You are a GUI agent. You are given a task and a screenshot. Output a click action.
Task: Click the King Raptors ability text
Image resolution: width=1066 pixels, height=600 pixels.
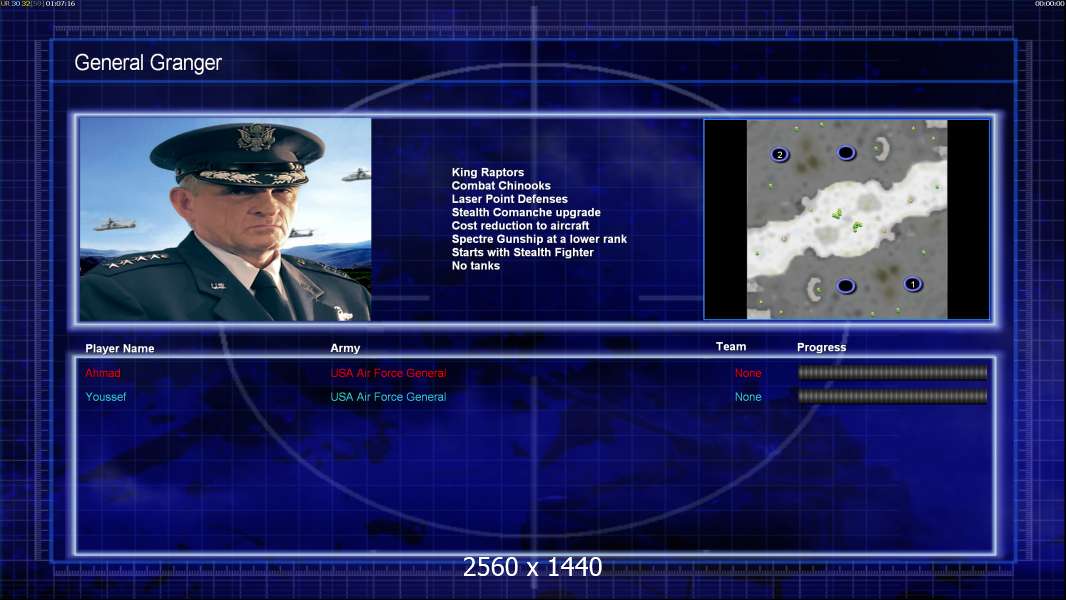tap(487, 173)
